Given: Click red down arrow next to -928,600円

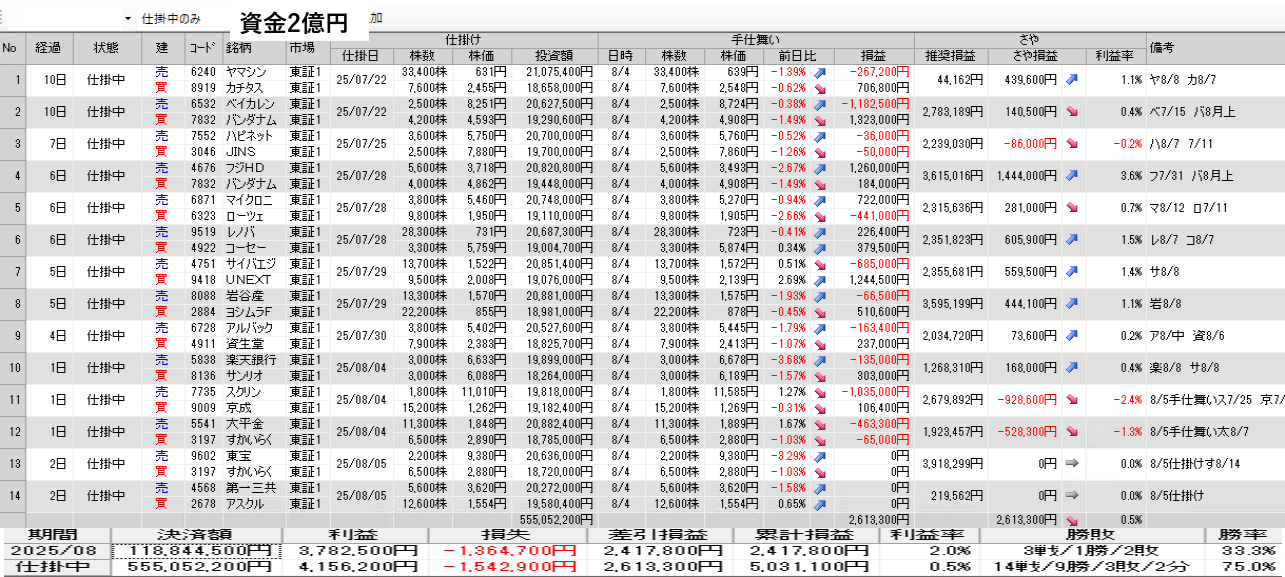Looking at the screenshot, I should point(1071,401).
